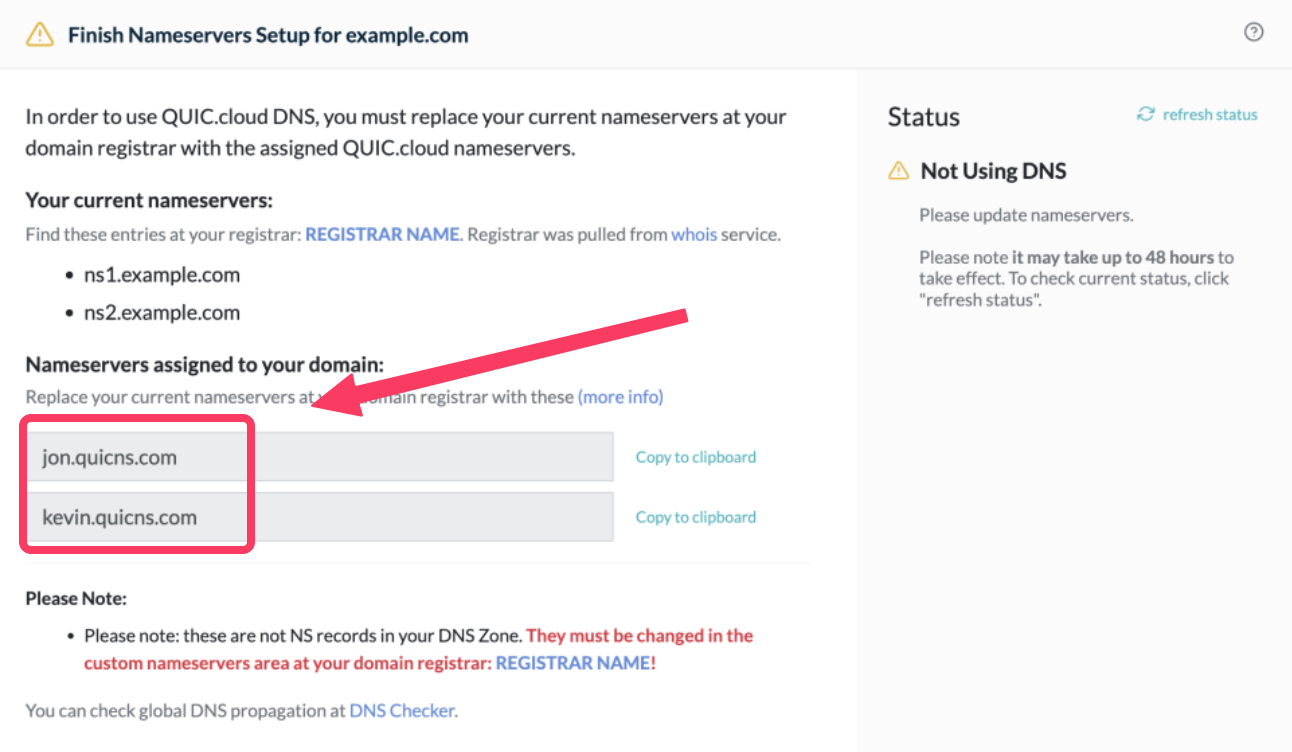Click the yellow warning icon beside Finish Nameservers Setup

(x=39, y=35)
